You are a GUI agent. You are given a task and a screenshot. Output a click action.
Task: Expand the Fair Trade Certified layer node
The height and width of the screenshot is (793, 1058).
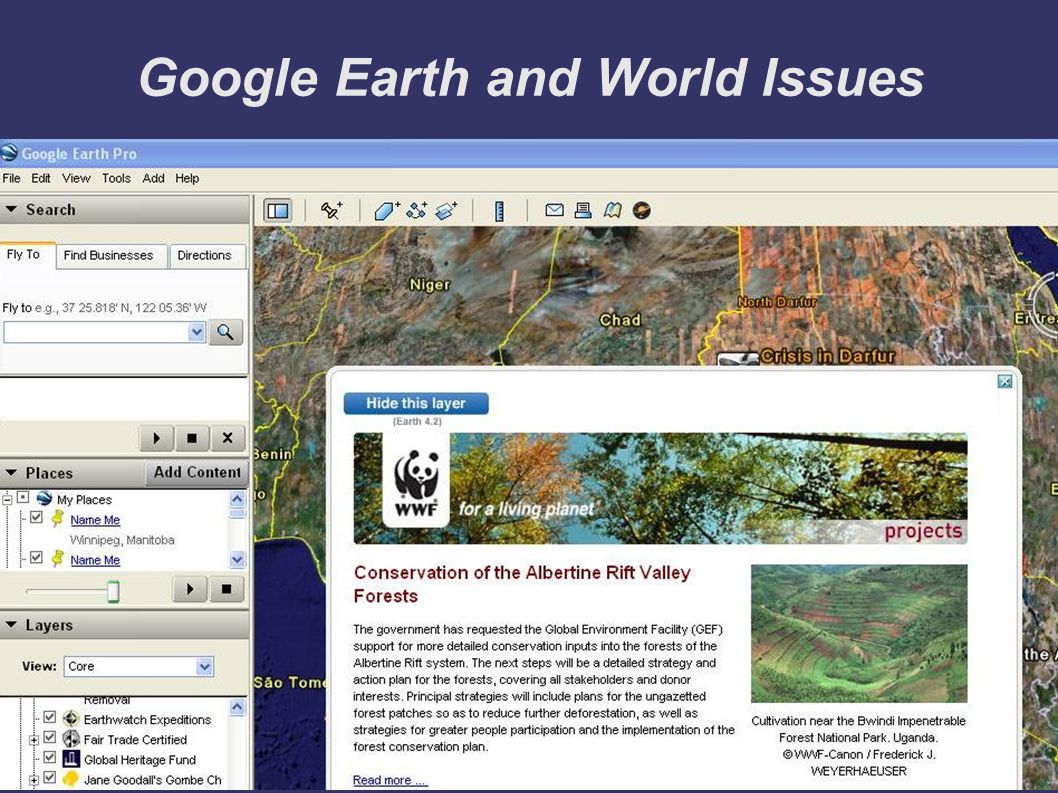click(x=33, y=740)
